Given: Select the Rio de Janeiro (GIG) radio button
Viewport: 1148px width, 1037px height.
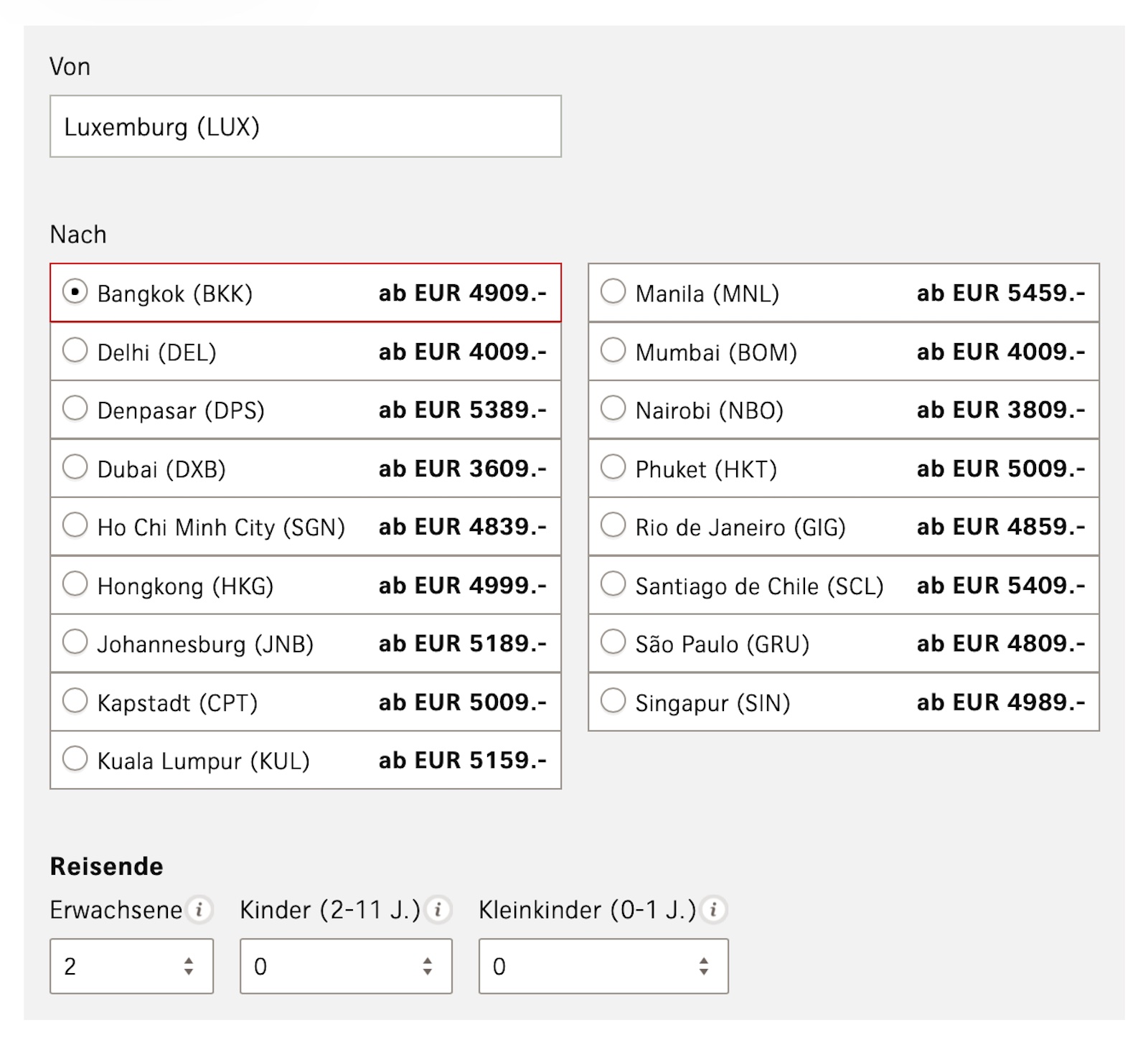Looking at the screenshot, I should click(x=613, y=525).
